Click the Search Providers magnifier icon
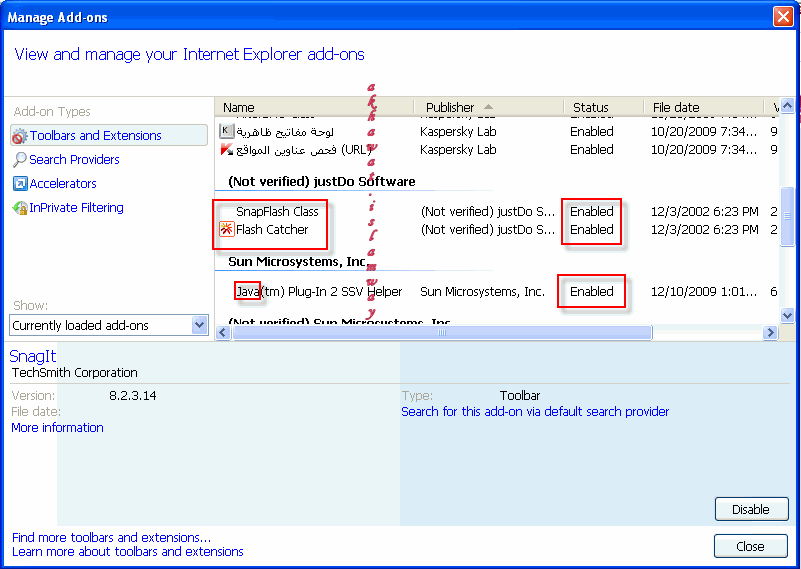Image resolution: width=801 pixels, height=569 pixels. click(x=19, y=160)
